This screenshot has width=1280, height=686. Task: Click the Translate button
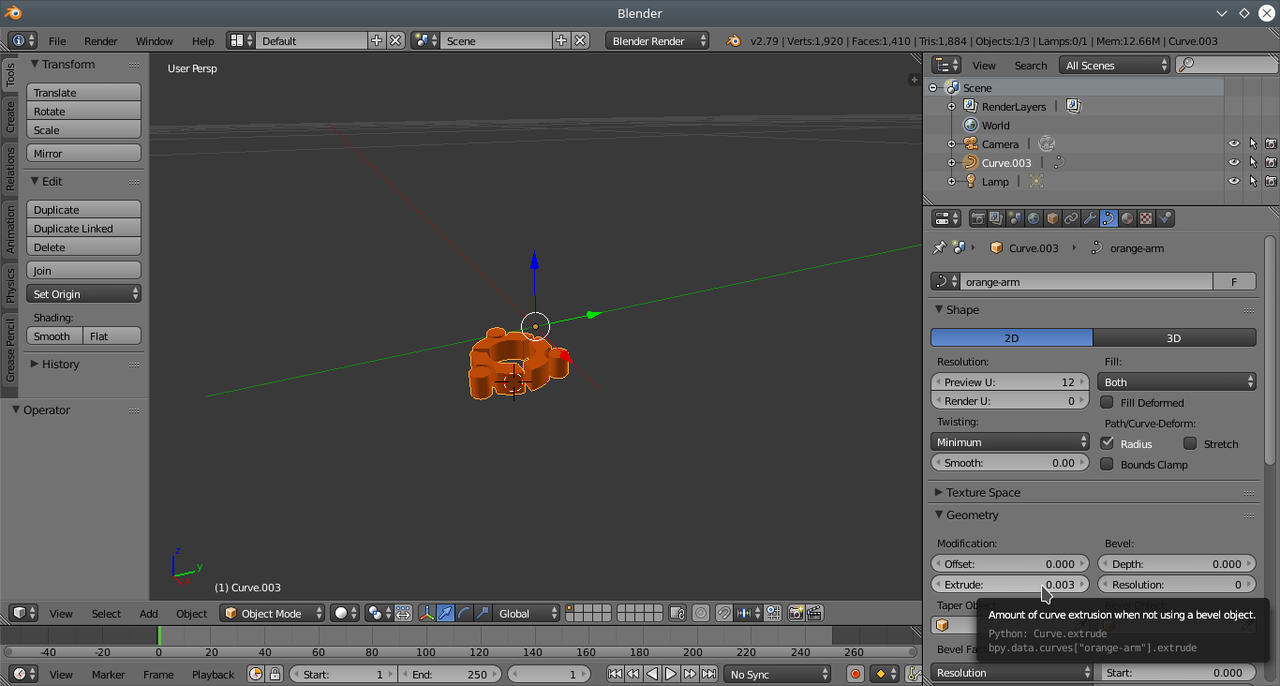coord(84,92)
